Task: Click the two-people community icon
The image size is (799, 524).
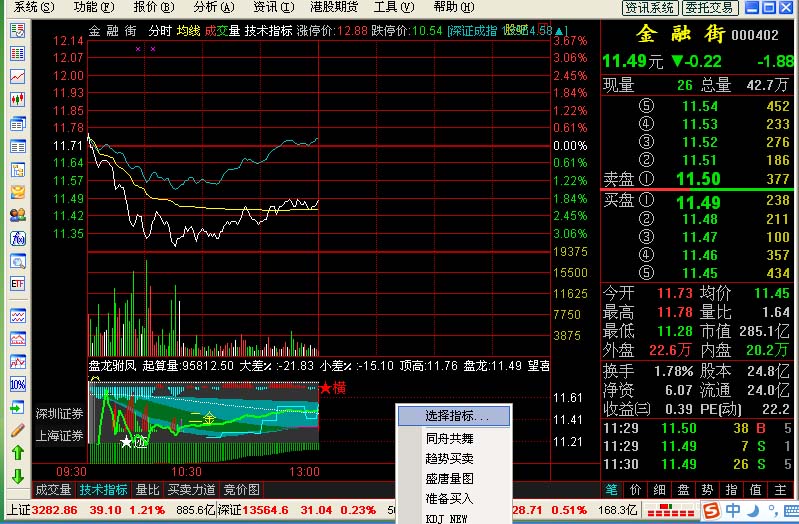Action: pos(18,215)
